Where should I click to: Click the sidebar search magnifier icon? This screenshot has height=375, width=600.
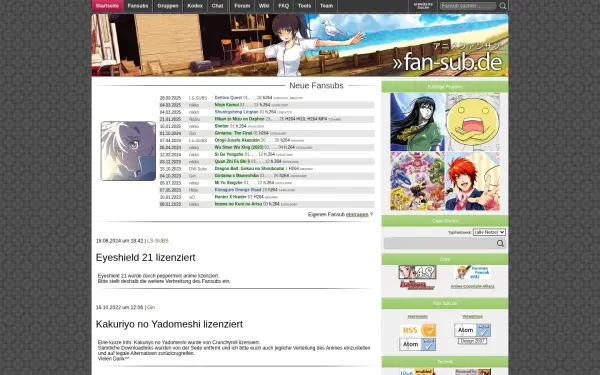point(500,243)
